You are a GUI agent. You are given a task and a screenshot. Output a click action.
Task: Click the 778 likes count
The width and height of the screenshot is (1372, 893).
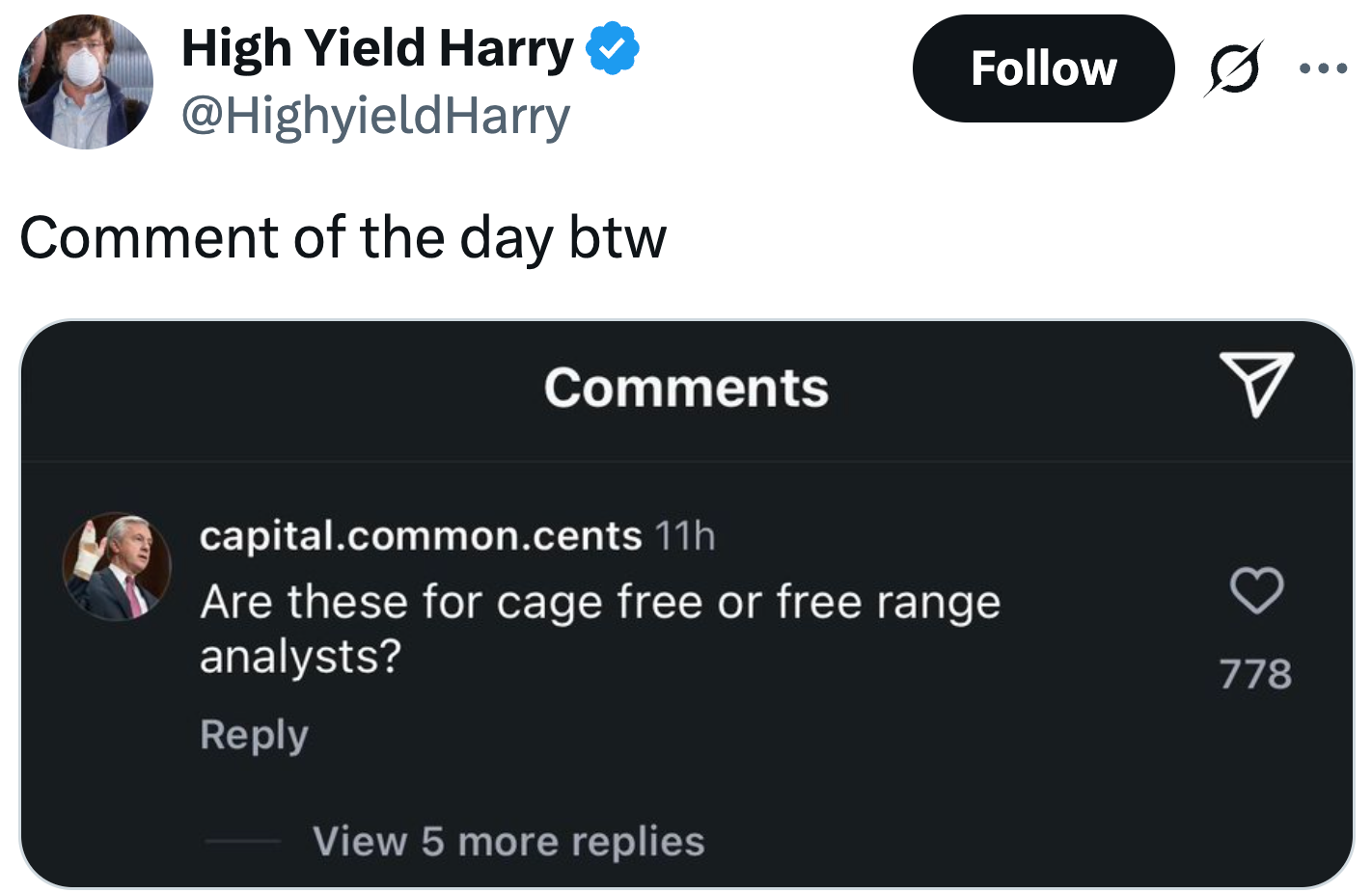tap(1255, 674)
